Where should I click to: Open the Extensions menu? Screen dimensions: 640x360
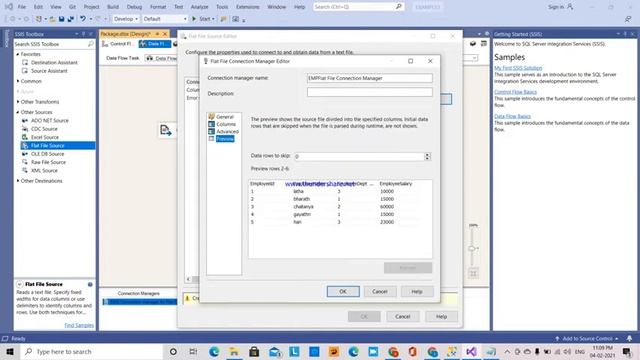click(x=247, y=7)
